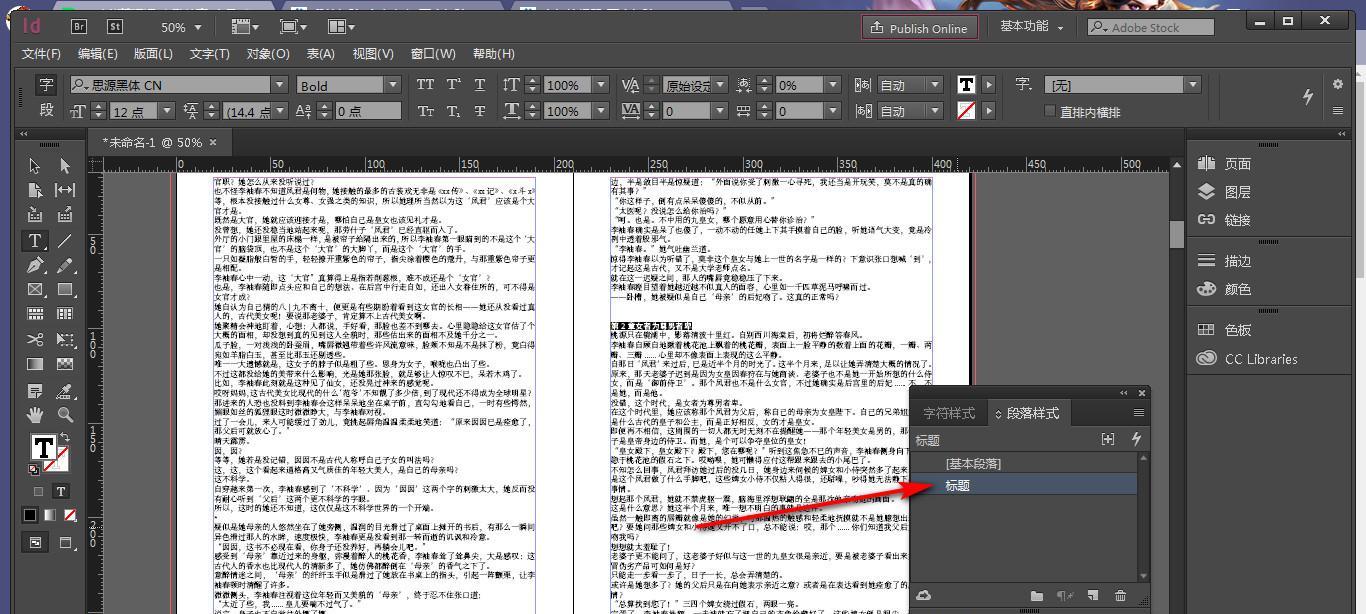Image resolution: width=1366 pixels, height=614 pixels.
Task: Click the All Caps (TT) button
Action: tap(425, 85)
